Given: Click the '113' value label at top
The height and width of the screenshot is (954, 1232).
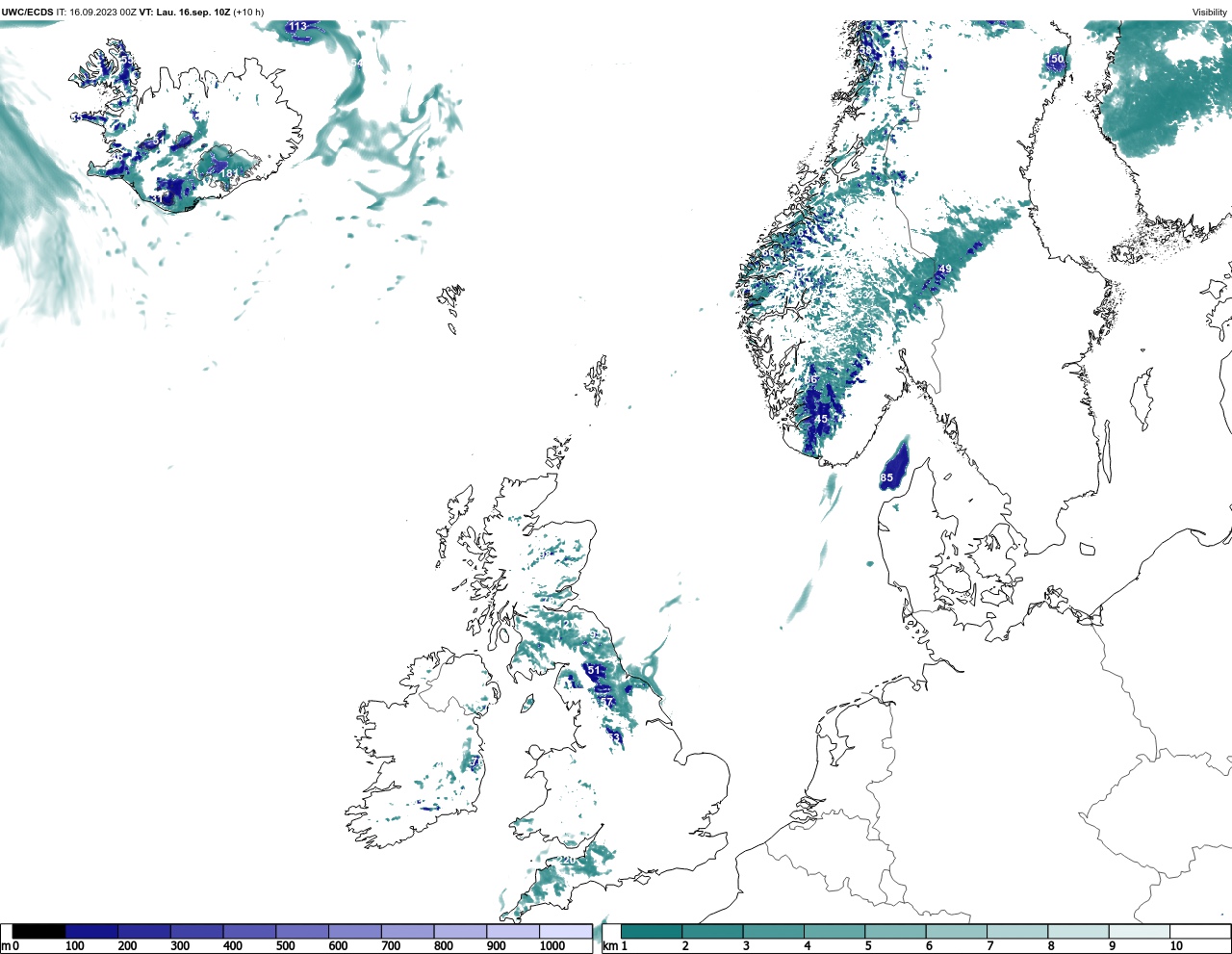Looking at the screenshot, I should [x=298, y=27].
